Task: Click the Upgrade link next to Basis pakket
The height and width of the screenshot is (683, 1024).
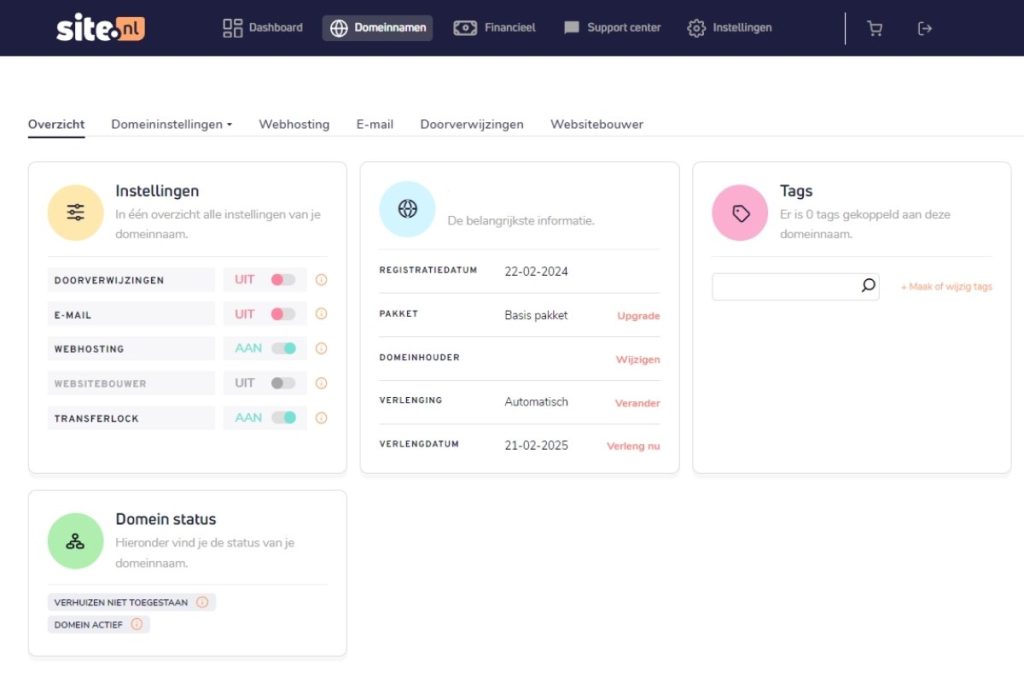Action: [x=638, y=315]
